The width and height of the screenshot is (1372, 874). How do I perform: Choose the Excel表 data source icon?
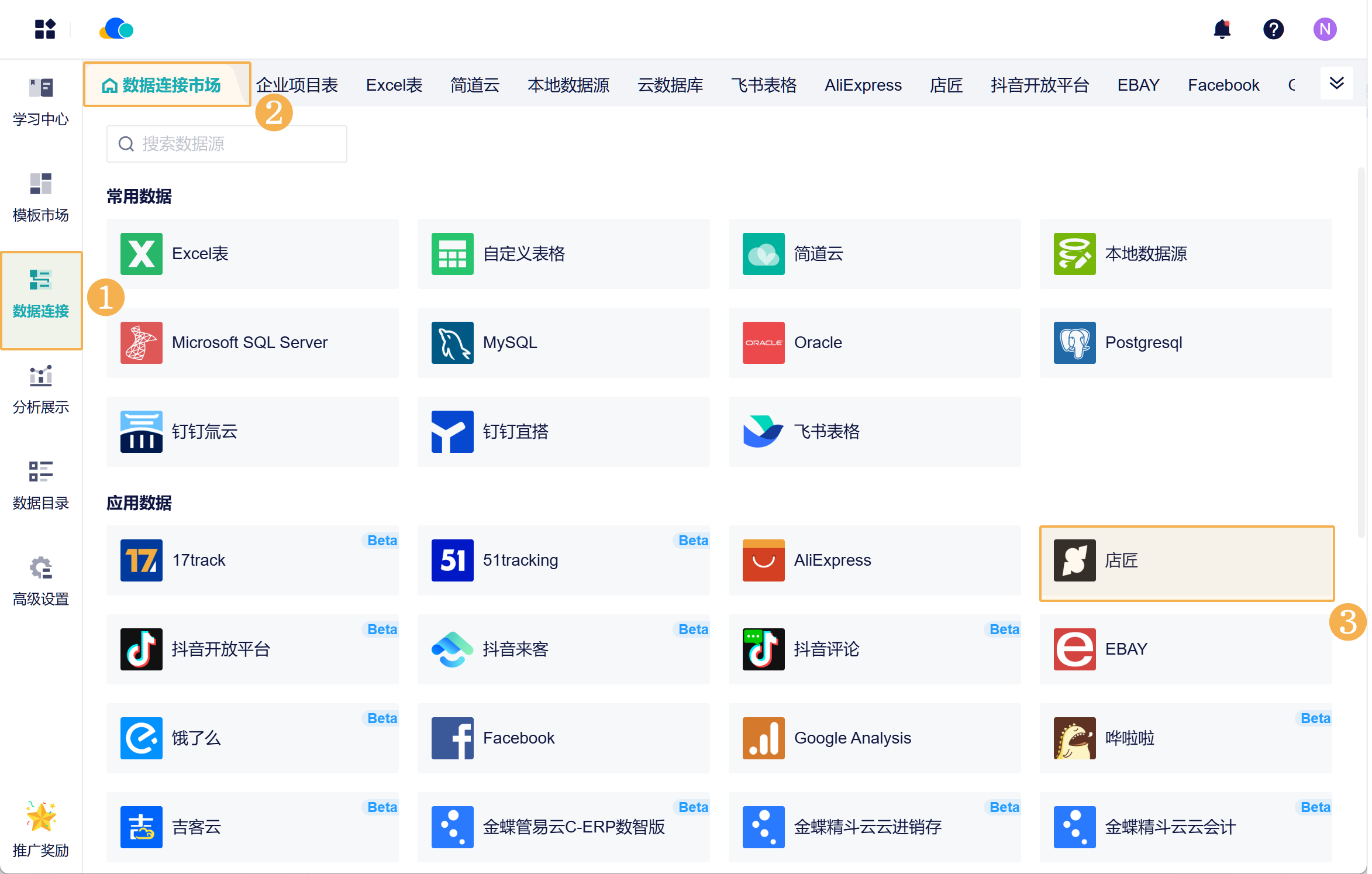(141, 254)
